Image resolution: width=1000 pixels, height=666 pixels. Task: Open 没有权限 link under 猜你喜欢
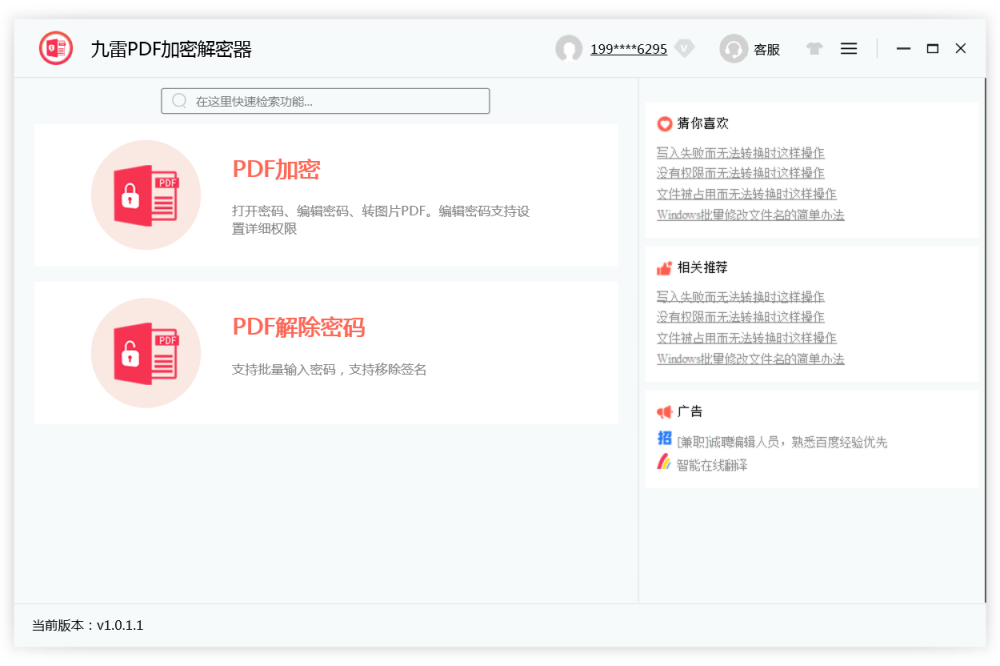click(740, 173)
